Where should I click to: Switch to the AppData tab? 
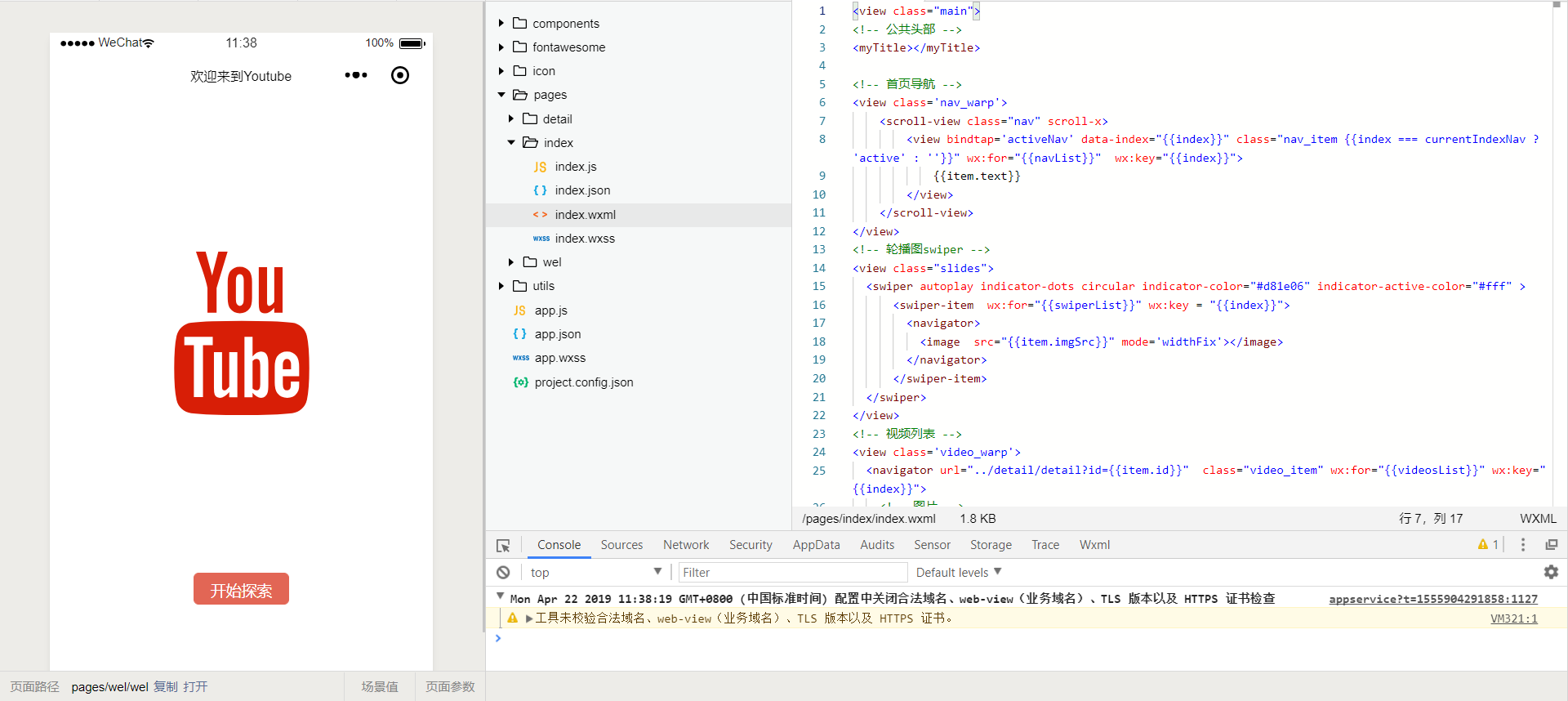tap(816, 545)
